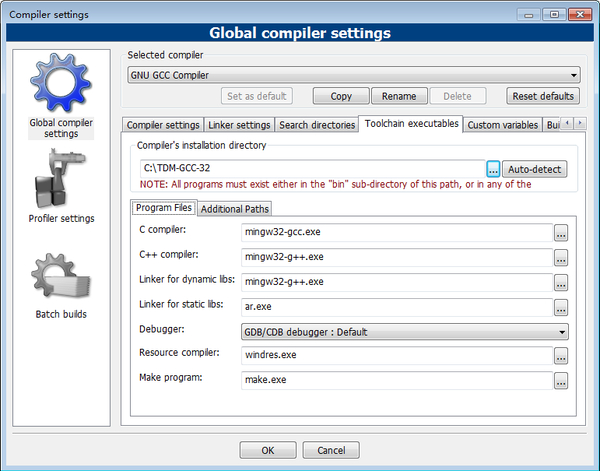Click Auto-detect installation directory

click(x=535, y=169)
